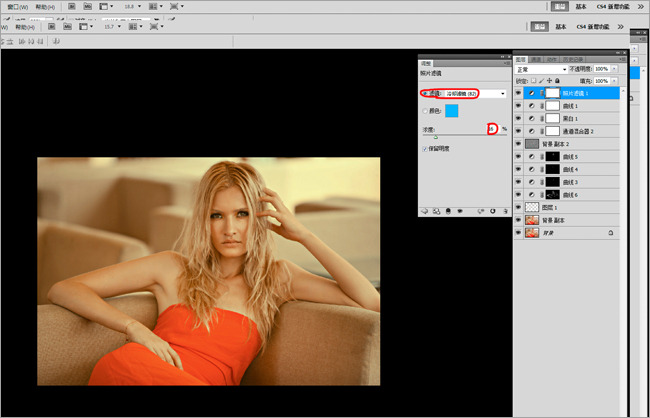The height and width of the screenshot is (418, 650).
Task: Collapse Layers panel group double-arrow icon
Action: 617,53
